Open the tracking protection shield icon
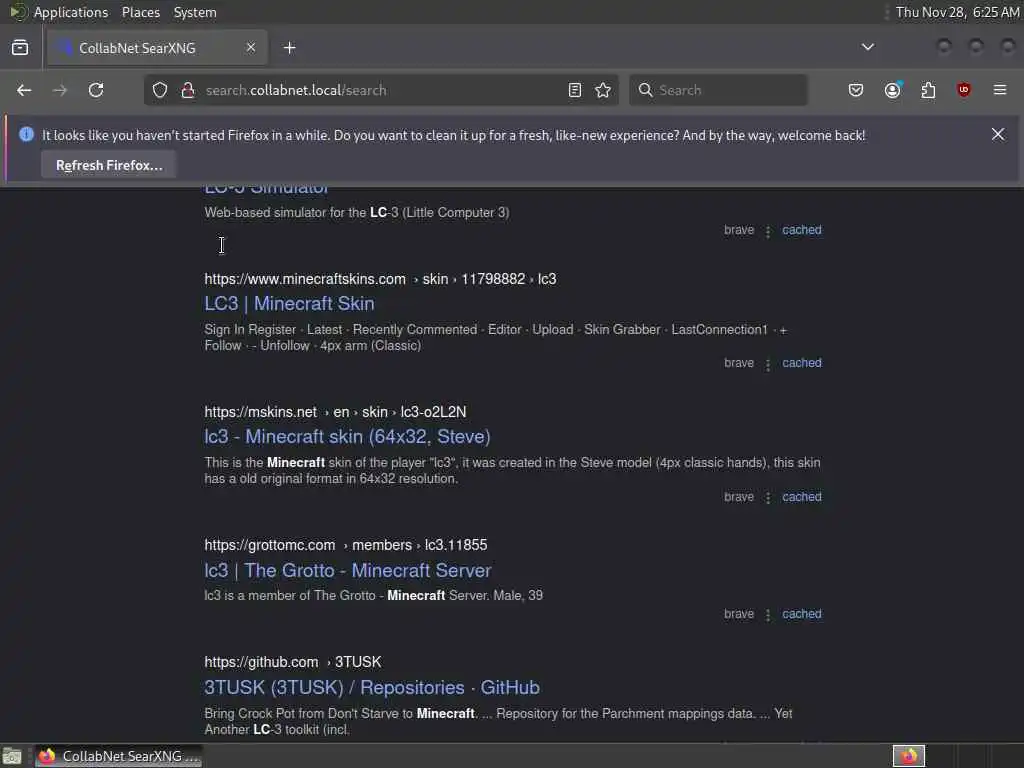Image resolution: width=1024 pixels, height=768 pixels. 160,90
